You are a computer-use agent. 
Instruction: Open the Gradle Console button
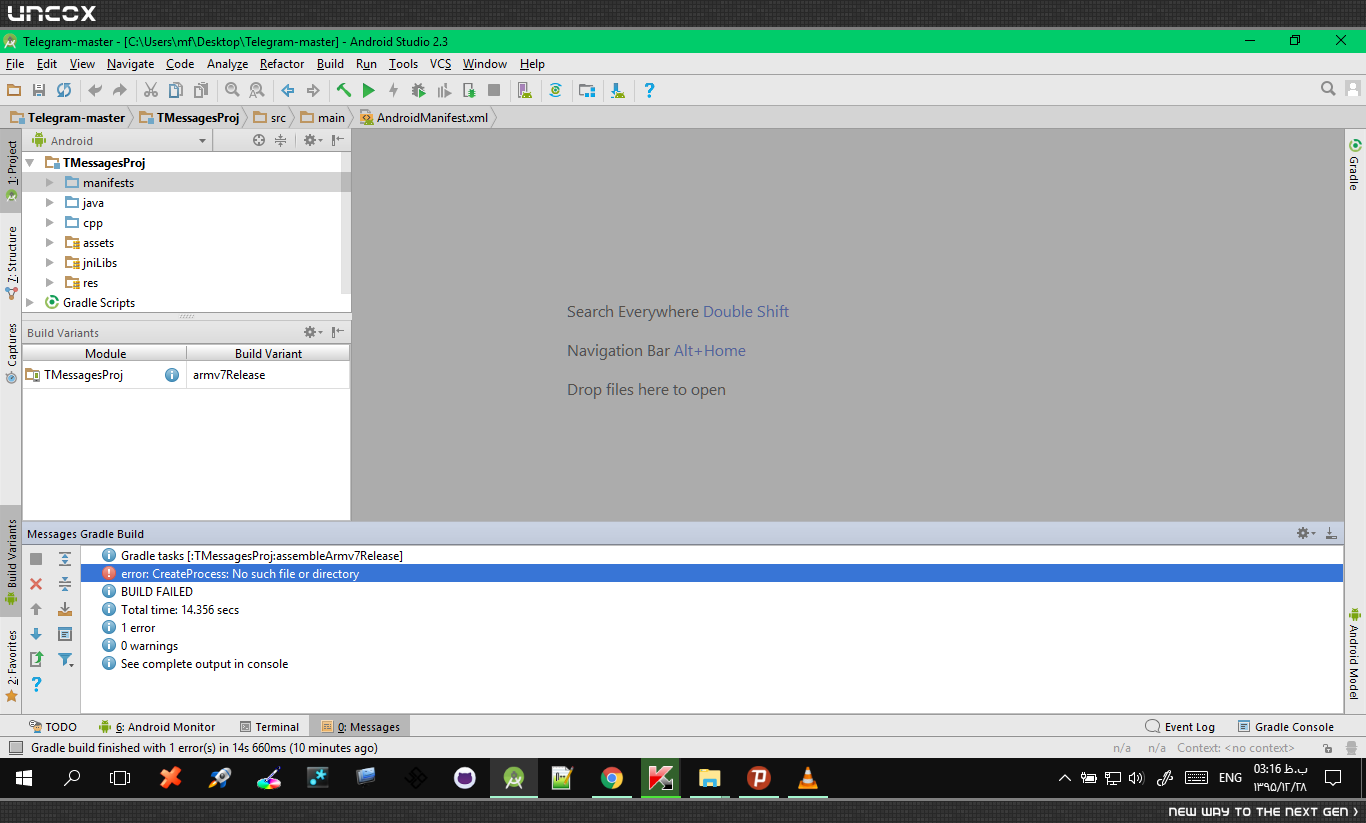[x=1286, y=727]
